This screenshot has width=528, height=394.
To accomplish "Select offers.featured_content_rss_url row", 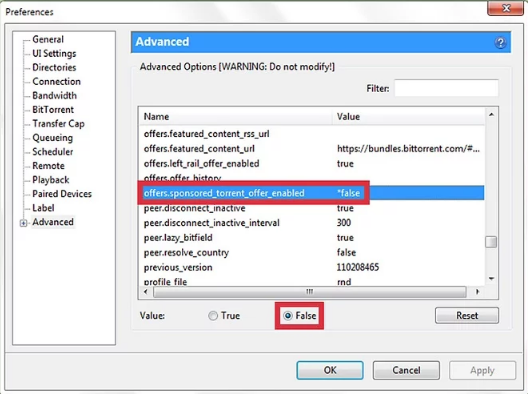I will point(312,134).
